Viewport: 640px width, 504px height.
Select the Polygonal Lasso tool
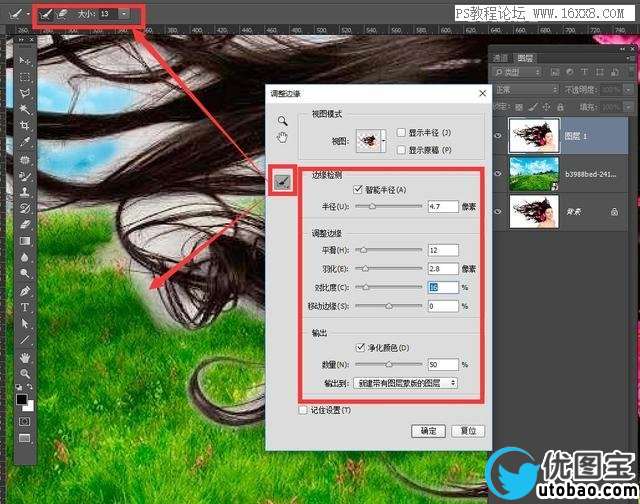point(24,93)
